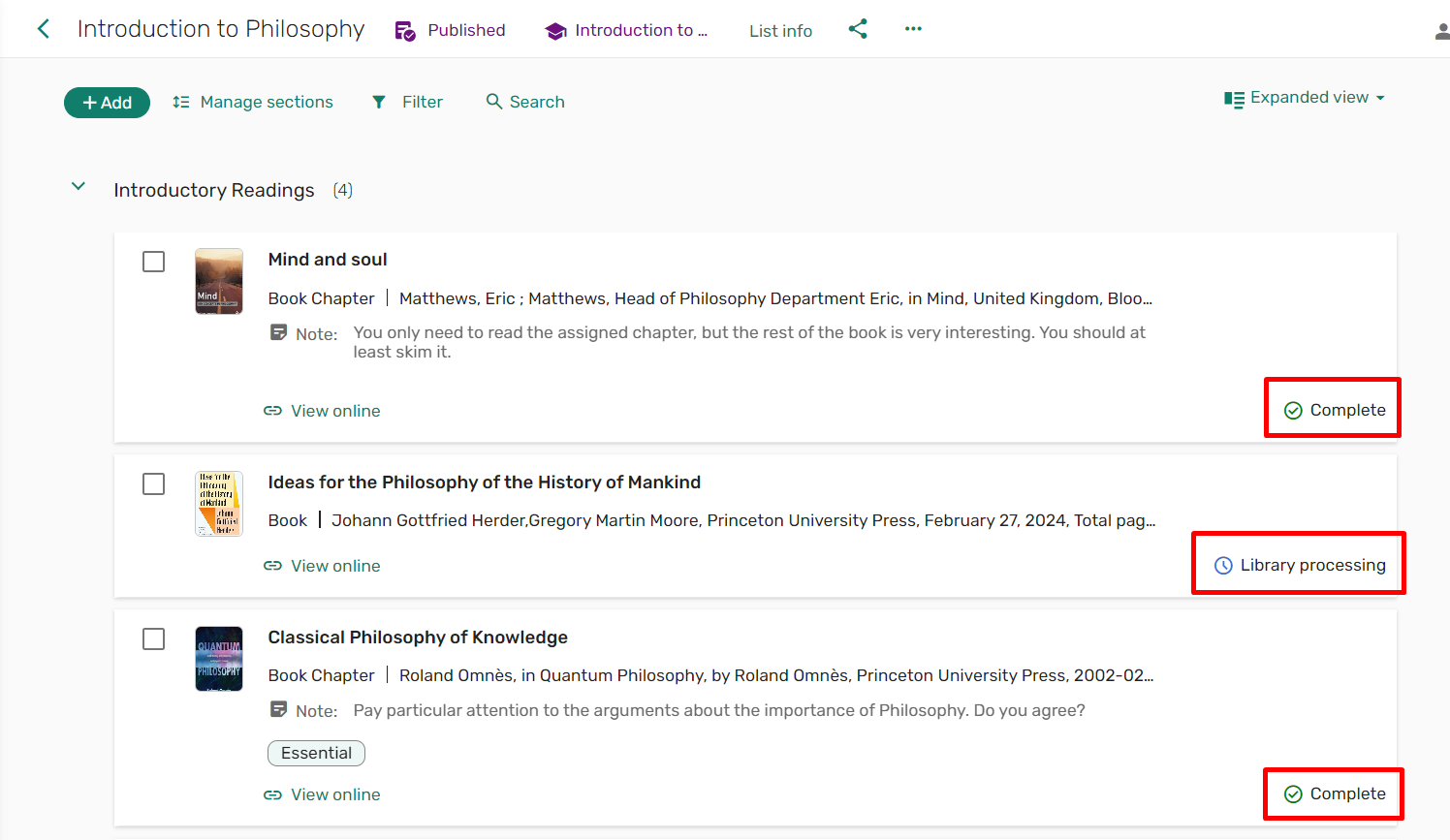This screenshot has height=840, width=1450.
Task: Click the Published status label
Action: click(466, 30)
